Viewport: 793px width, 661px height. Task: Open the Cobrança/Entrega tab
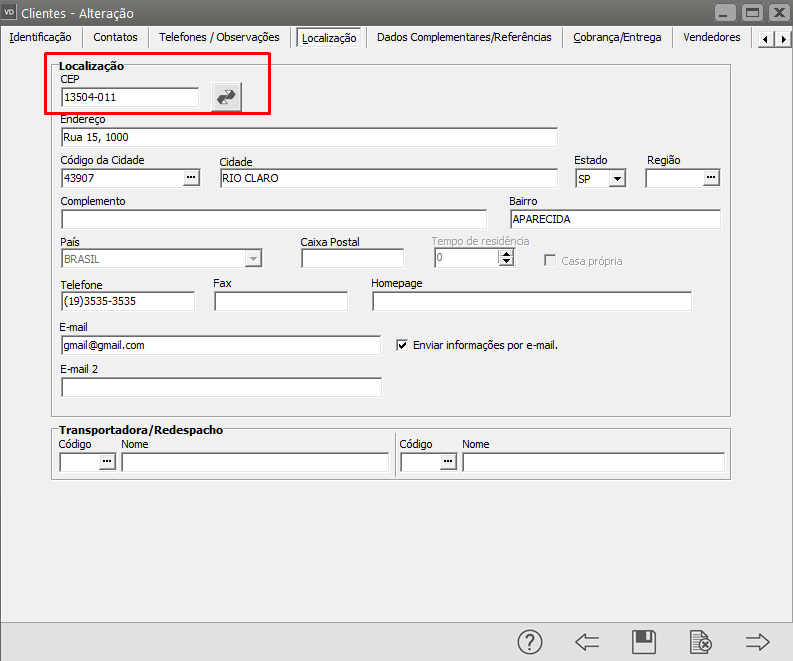[617, 37]
